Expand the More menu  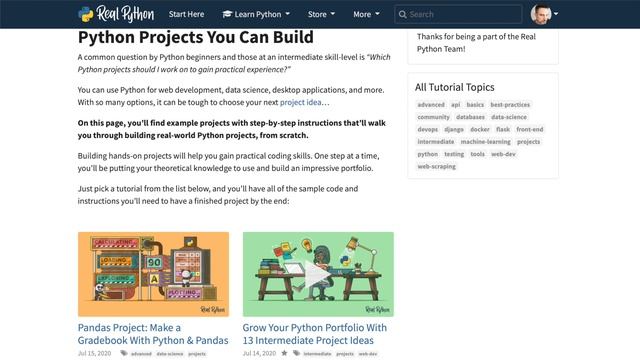point(366,14)
